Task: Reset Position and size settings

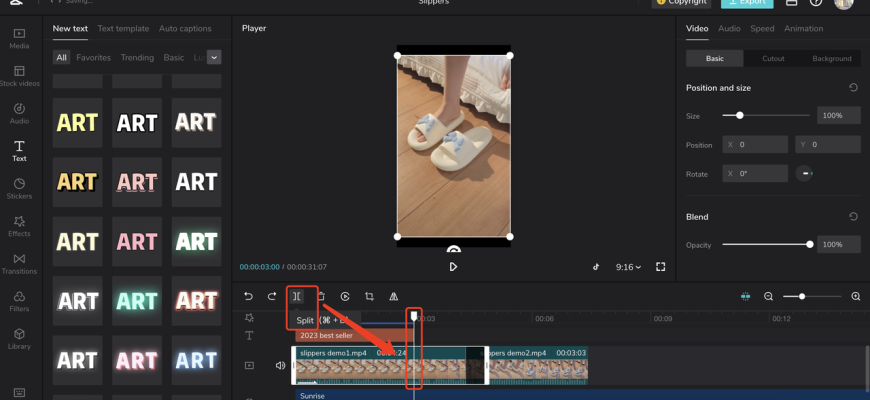Action: tap(853, 88)
